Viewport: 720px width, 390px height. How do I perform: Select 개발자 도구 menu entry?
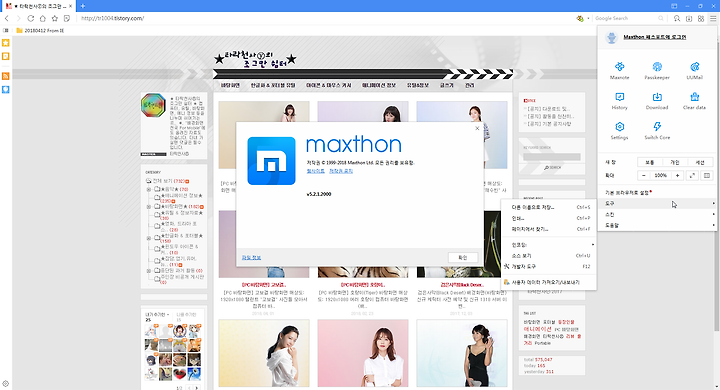point(549,266)
